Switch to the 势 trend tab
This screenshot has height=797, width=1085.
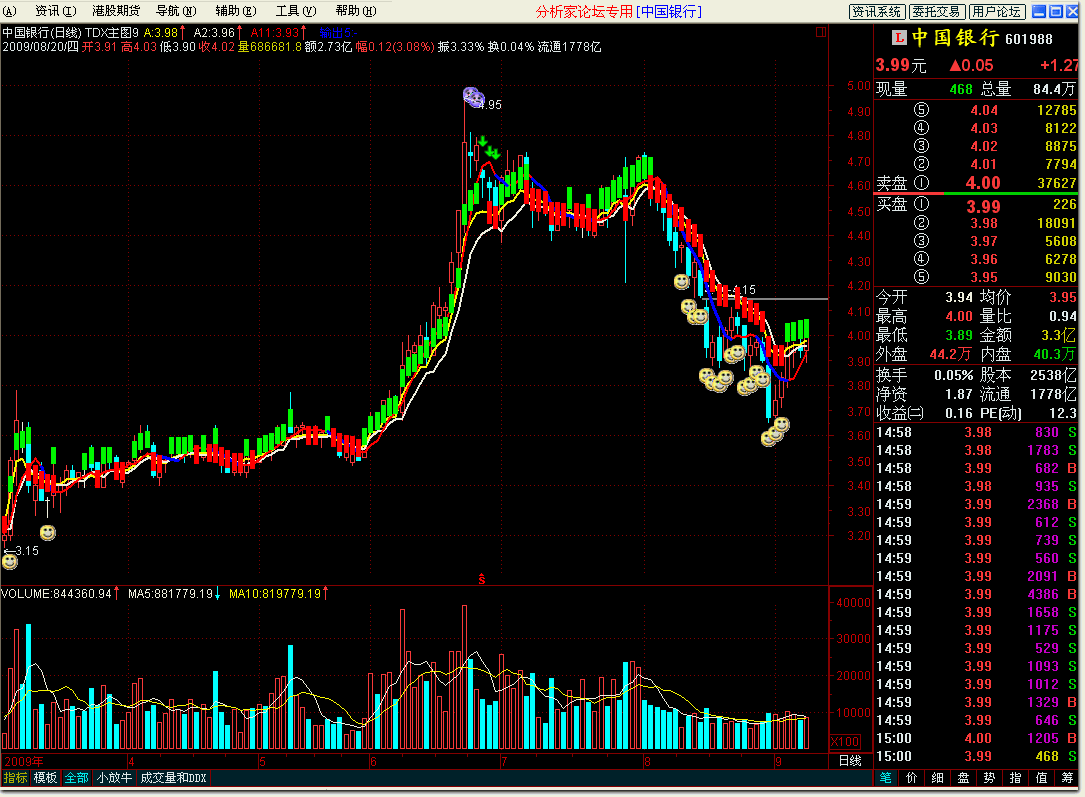click(x=990, y=778)
